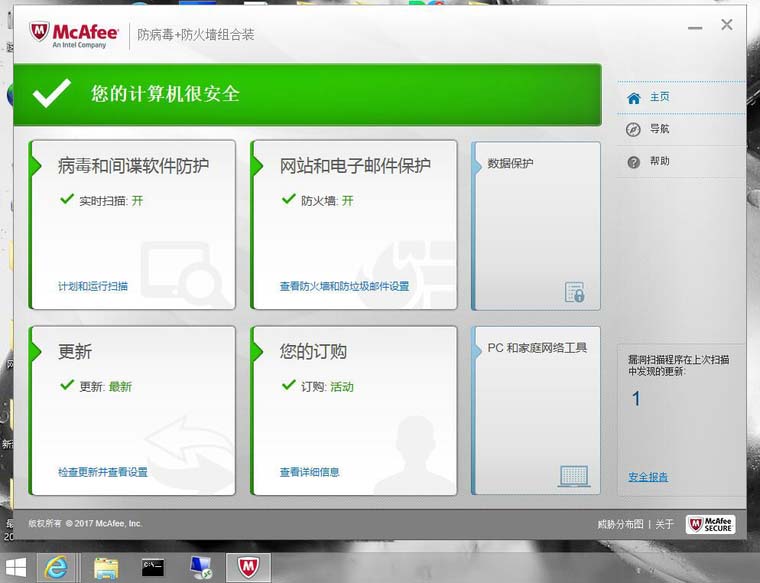760x583 pixels.
Task: Open the 查看详细信息 link
Action: click(309, 472)
